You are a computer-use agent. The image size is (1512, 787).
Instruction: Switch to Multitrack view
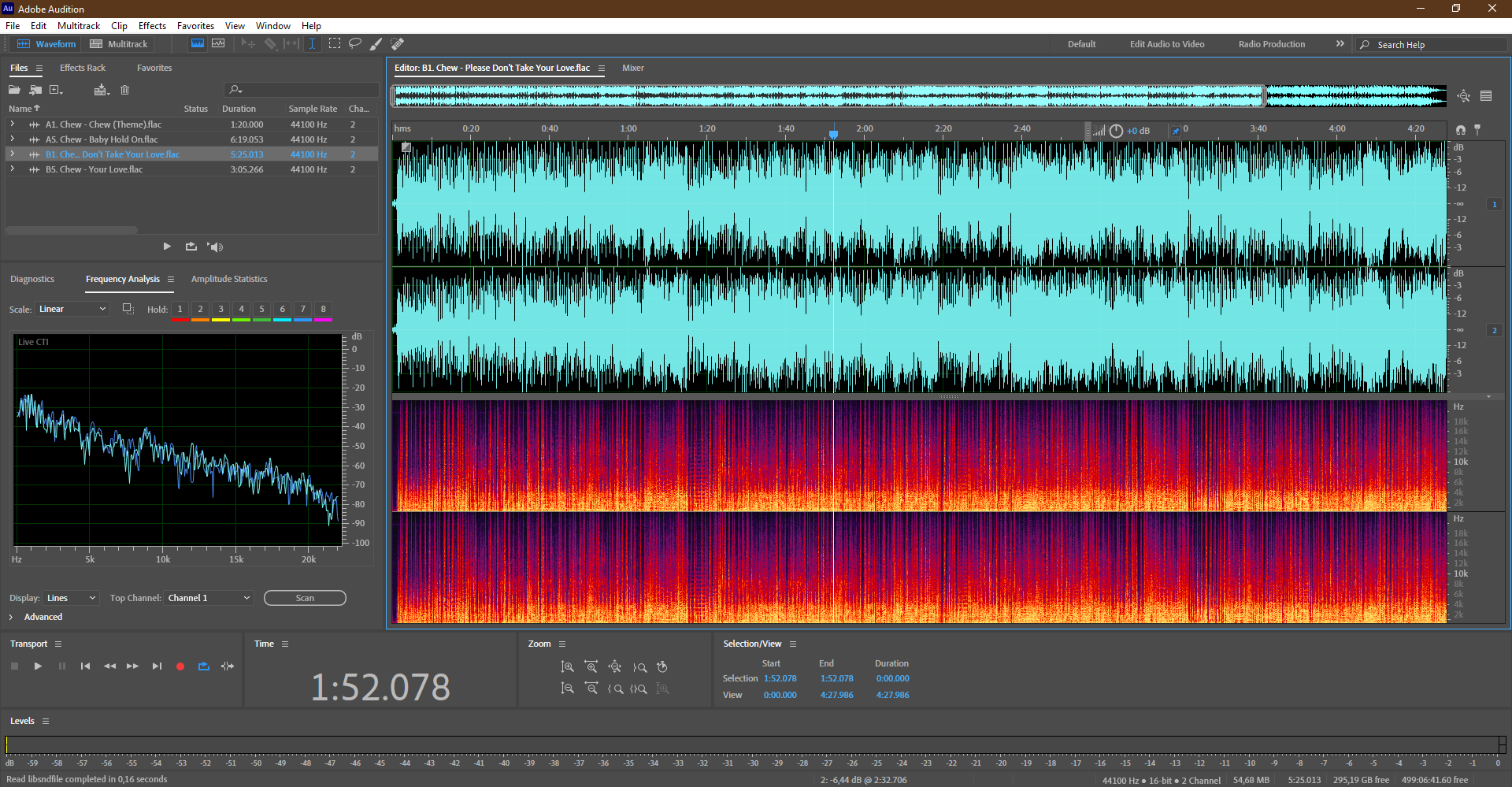point(119,44)
